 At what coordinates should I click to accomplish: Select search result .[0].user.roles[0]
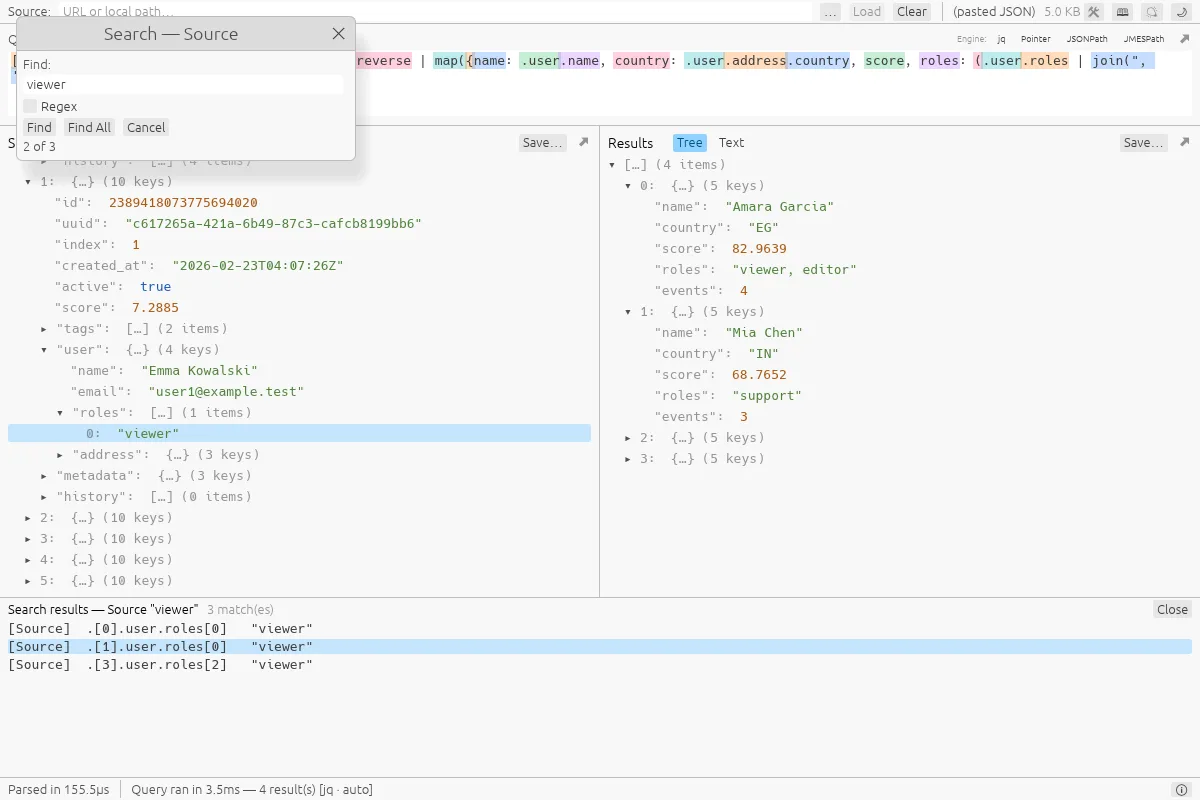coord(600,629)
